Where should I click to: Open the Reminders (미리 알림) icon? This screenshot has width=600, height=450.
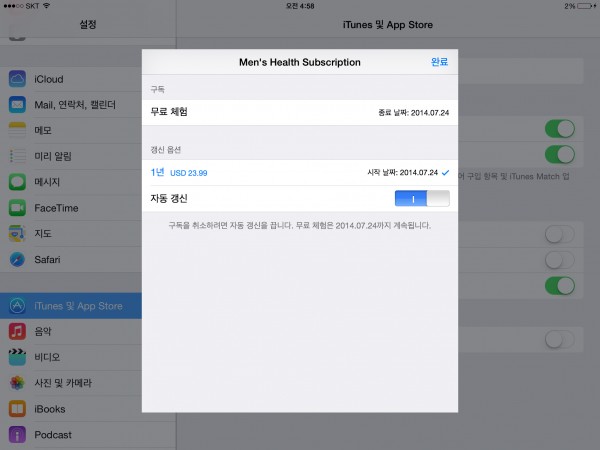tap(17, 156)
